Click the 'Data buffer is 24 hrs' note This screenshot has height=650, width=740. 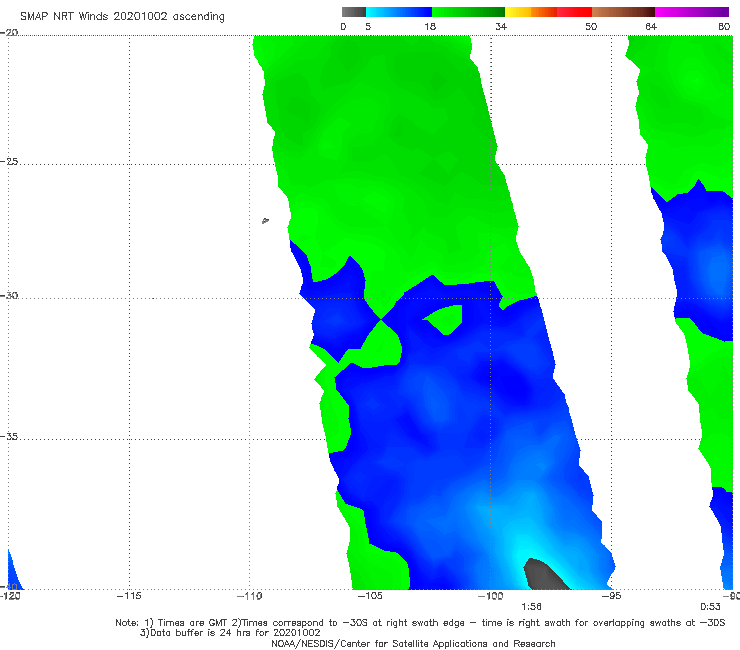(230, 633)
